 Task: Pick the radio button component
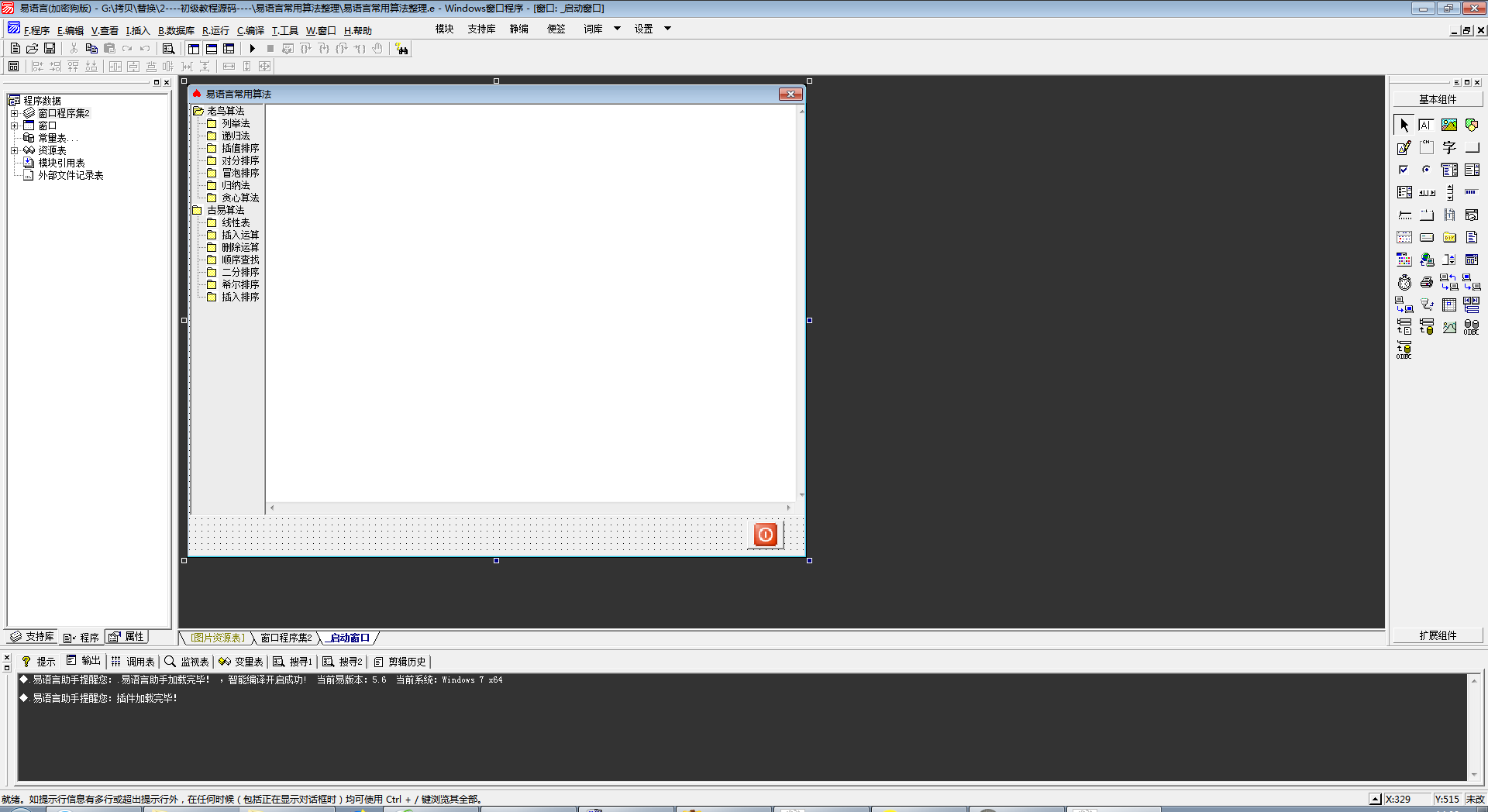point(1427,170)
